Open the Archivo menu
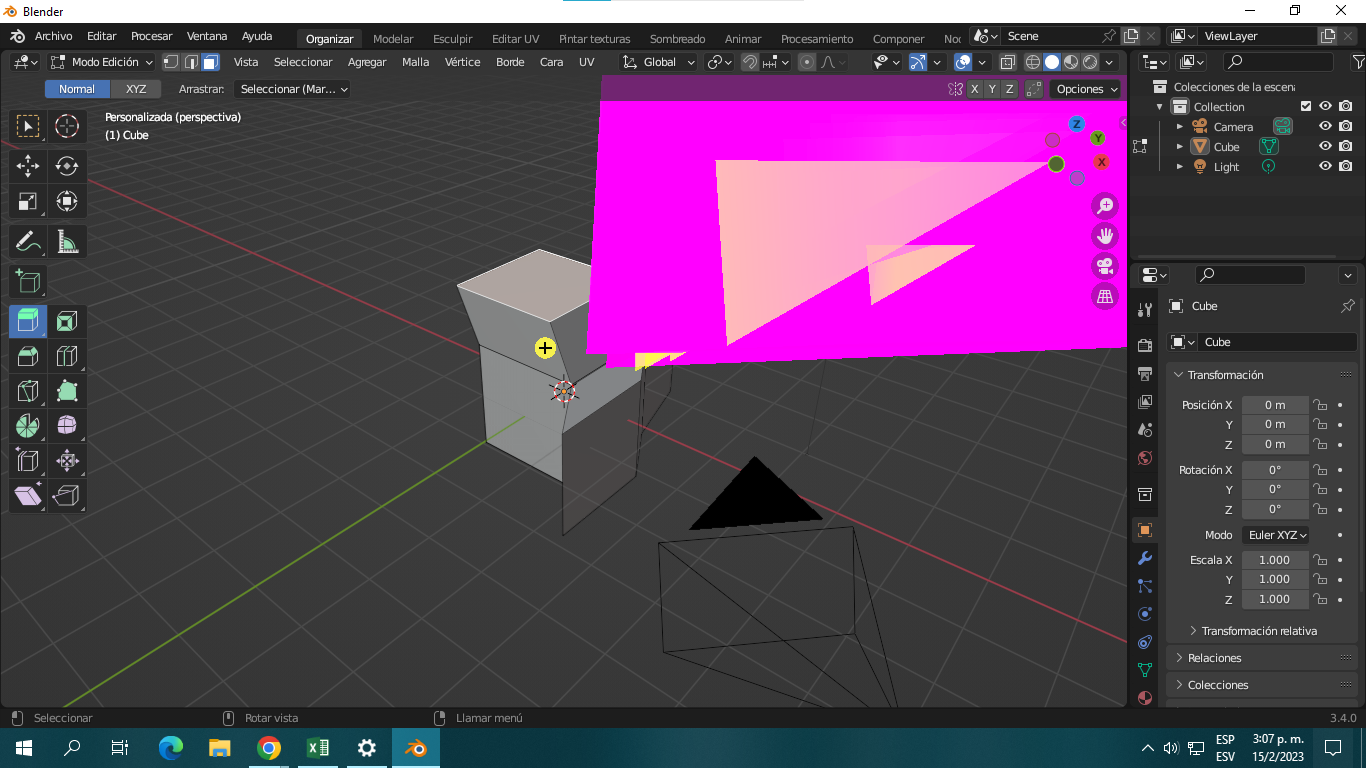Viewport: 1366px width, 768px height. click(x=53, y=36)
